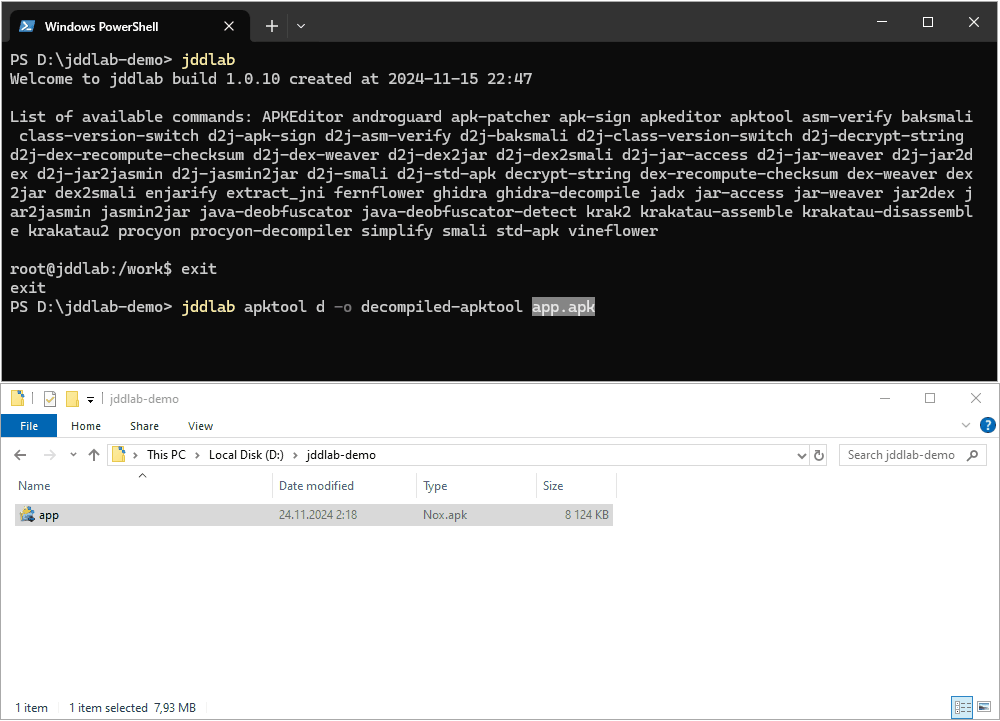This screenshot has height=721, width=1000.
Task: Click New folder quick access icon
Action: pyautogui.click(x=72, y=399)
